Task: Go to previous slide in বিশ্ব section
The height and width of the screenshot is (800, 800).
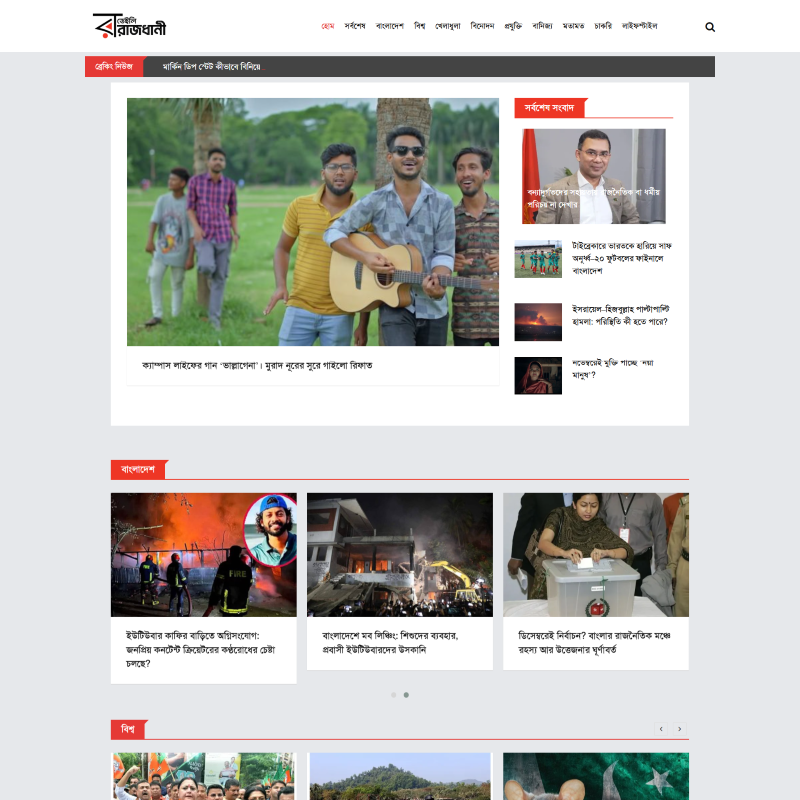Action: pos(661,729)
